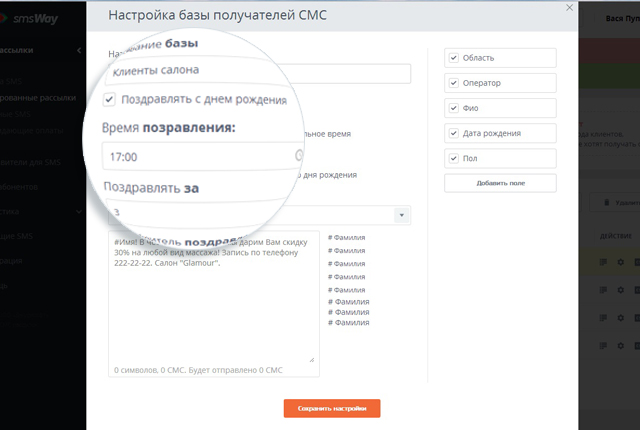640x430 pixels.
Task: Tick the 'Поздравлять с днем рождения' checkbox
Action: 109,99
